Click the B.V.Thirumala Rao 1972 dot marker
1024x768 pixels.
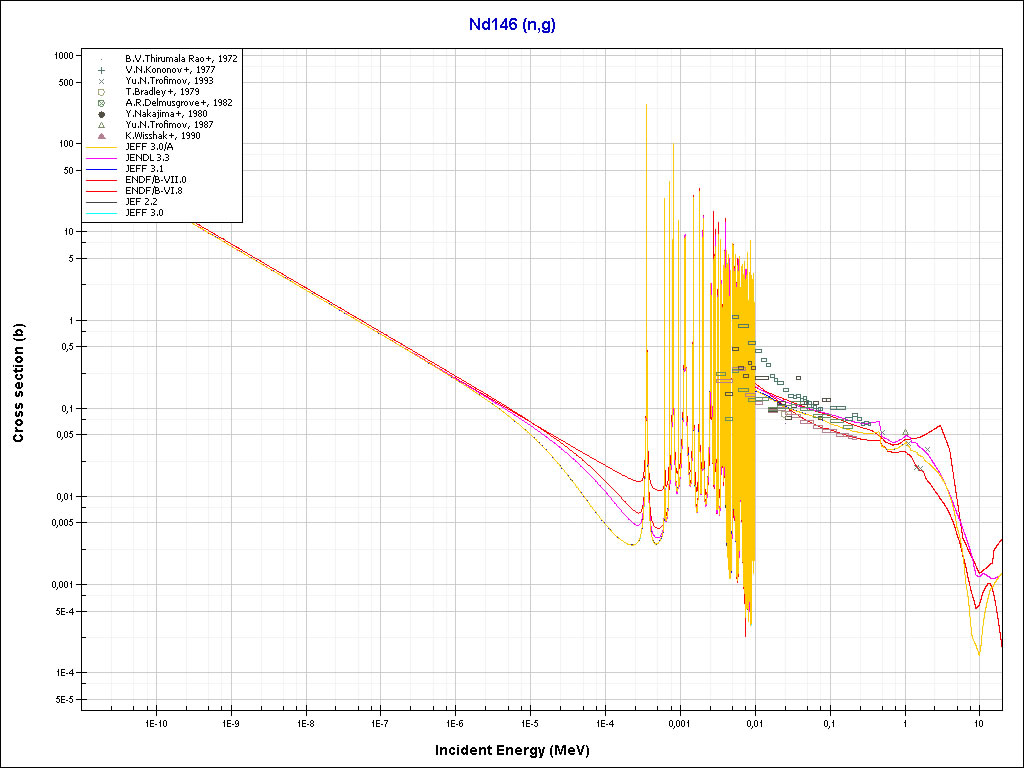point(102,59)
